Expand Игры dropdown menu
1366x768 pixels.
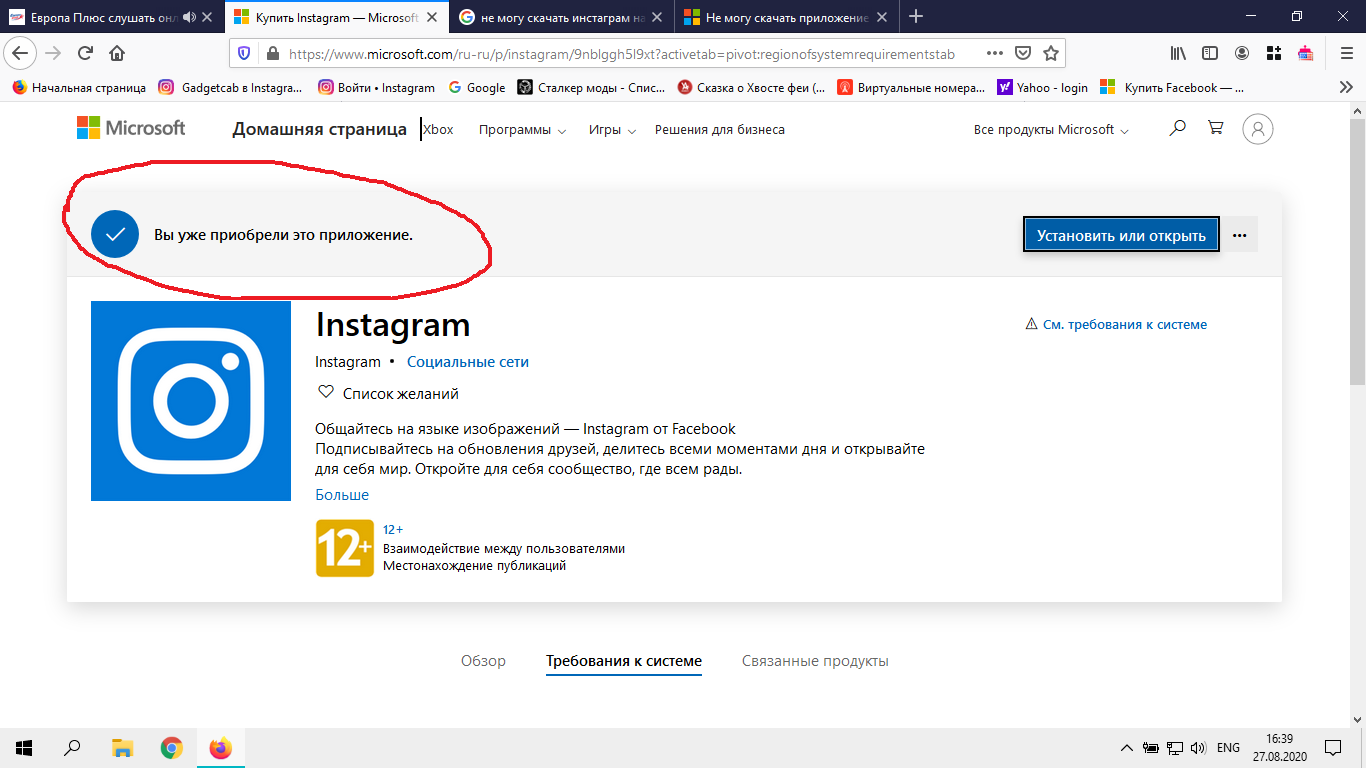click(612, 130)
